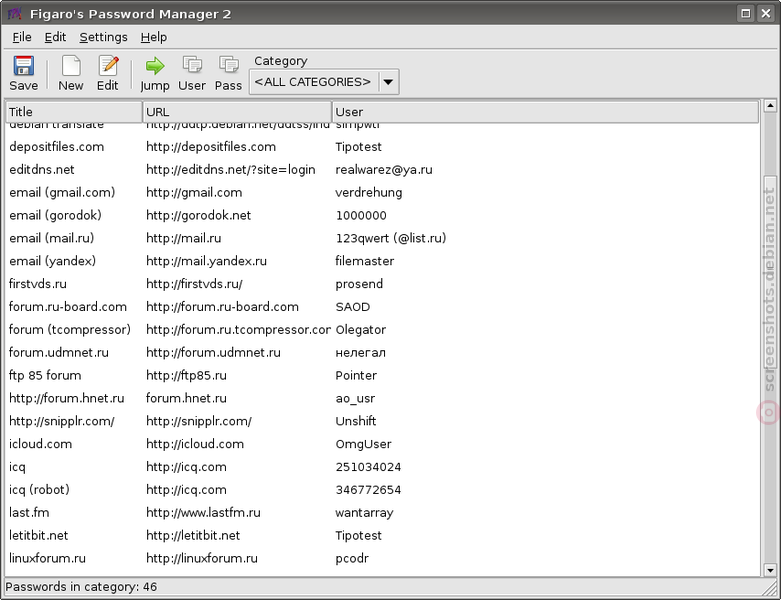Viewport: 781px width, 600px height.
Task: Click URL http://ftp85.ru
Action: [x=186, y=375]
